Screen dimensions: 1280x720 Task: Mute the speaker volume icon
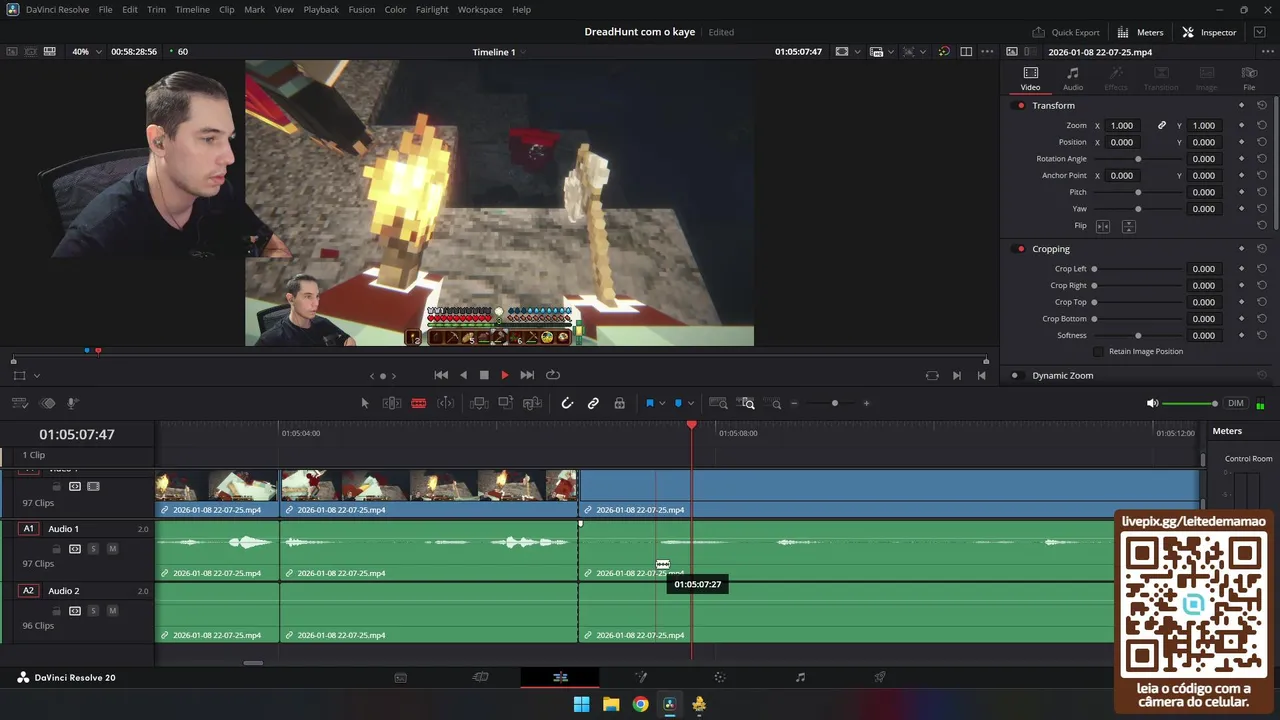[x=1152, y=403]
